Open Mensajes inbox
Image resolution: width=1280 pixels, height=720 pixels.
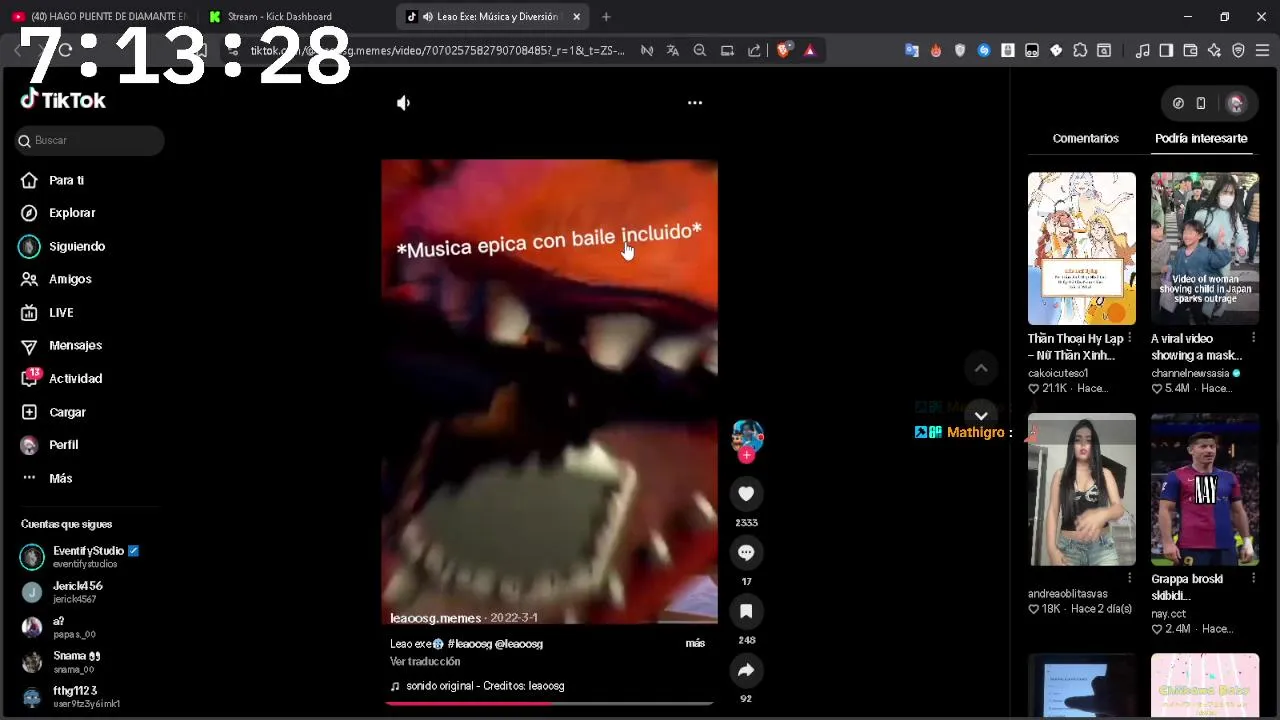point(75,345)
